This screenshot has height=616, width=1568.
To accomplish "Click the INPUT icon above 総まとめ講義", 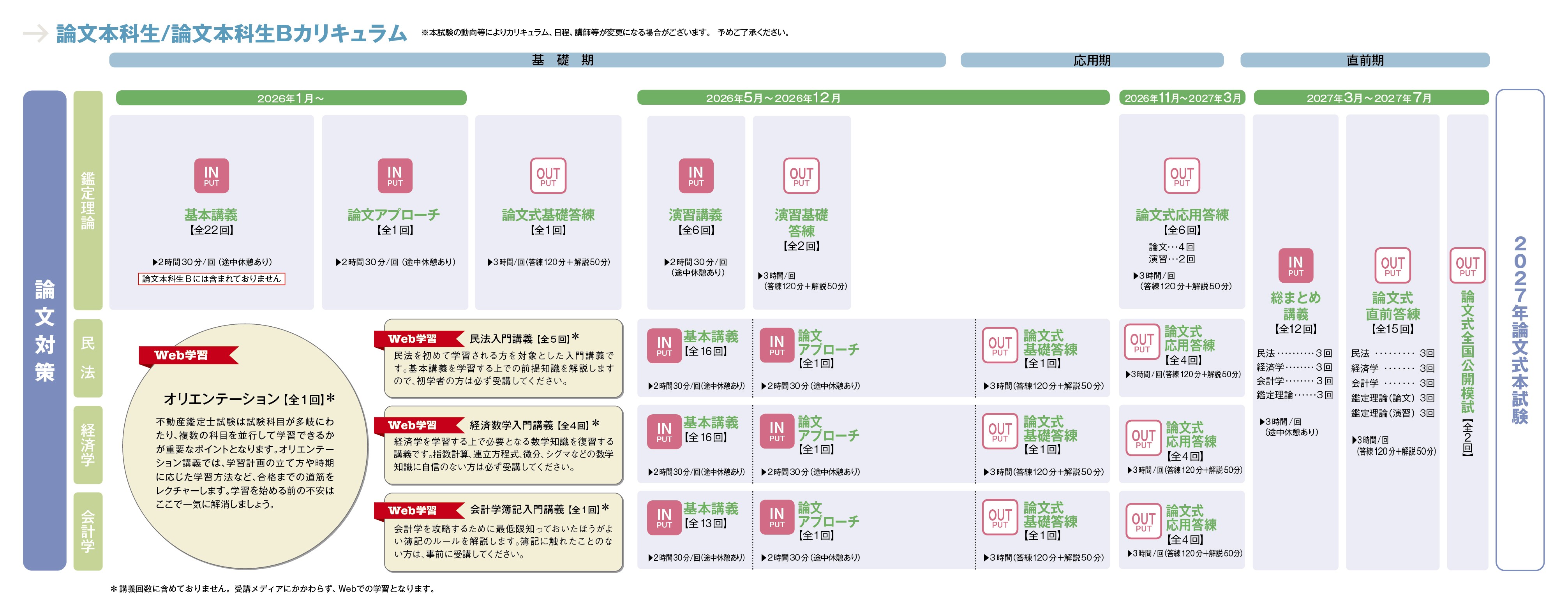I will point(1295,266).
